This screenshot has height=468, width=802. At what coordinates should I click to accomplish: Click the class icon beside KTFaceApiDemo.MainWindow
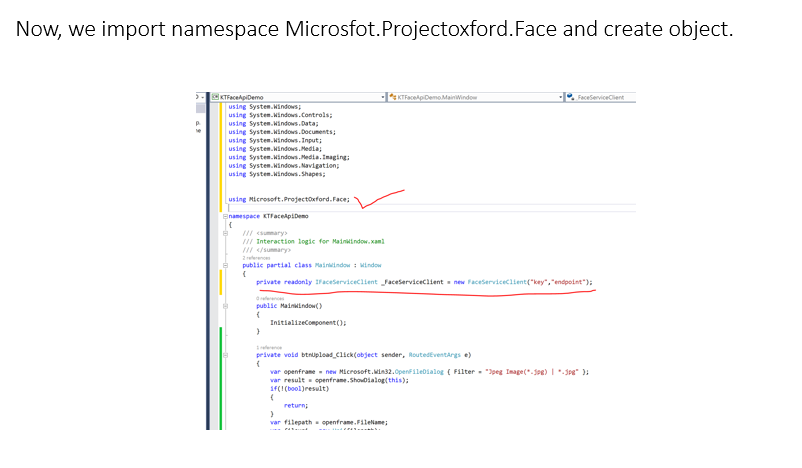point(393,97)
